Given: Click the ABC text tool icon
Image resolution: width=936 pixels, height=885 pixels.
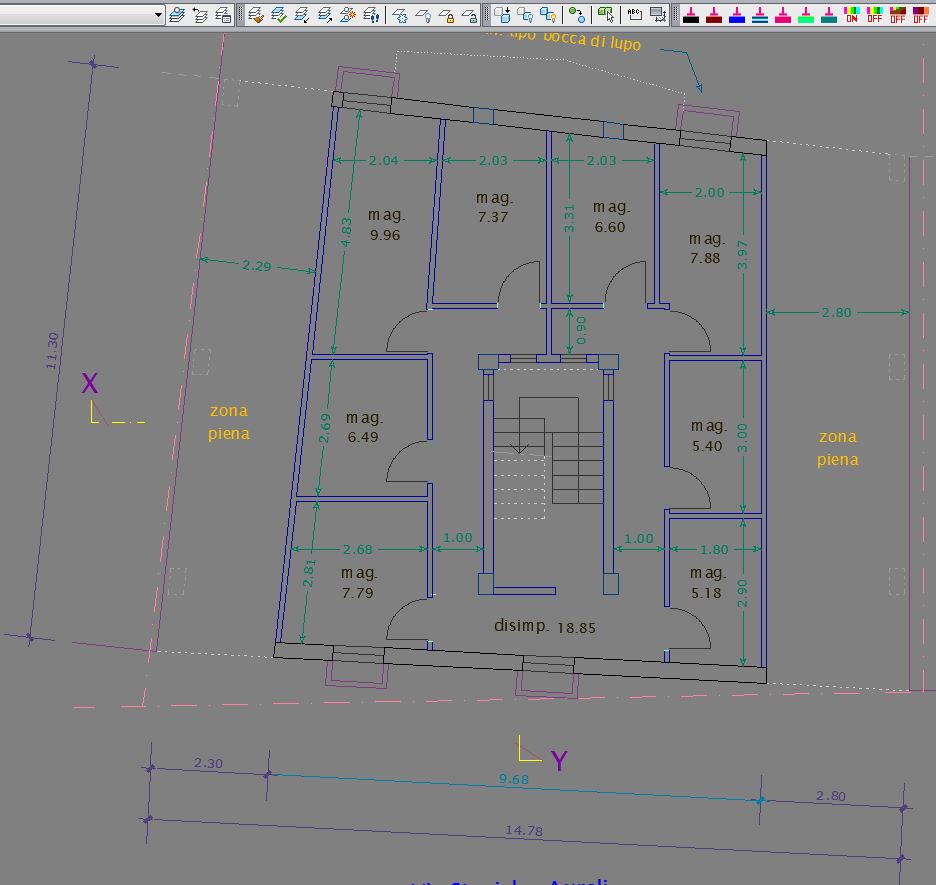Looking at the screenshot, I should tap(635, 14).
